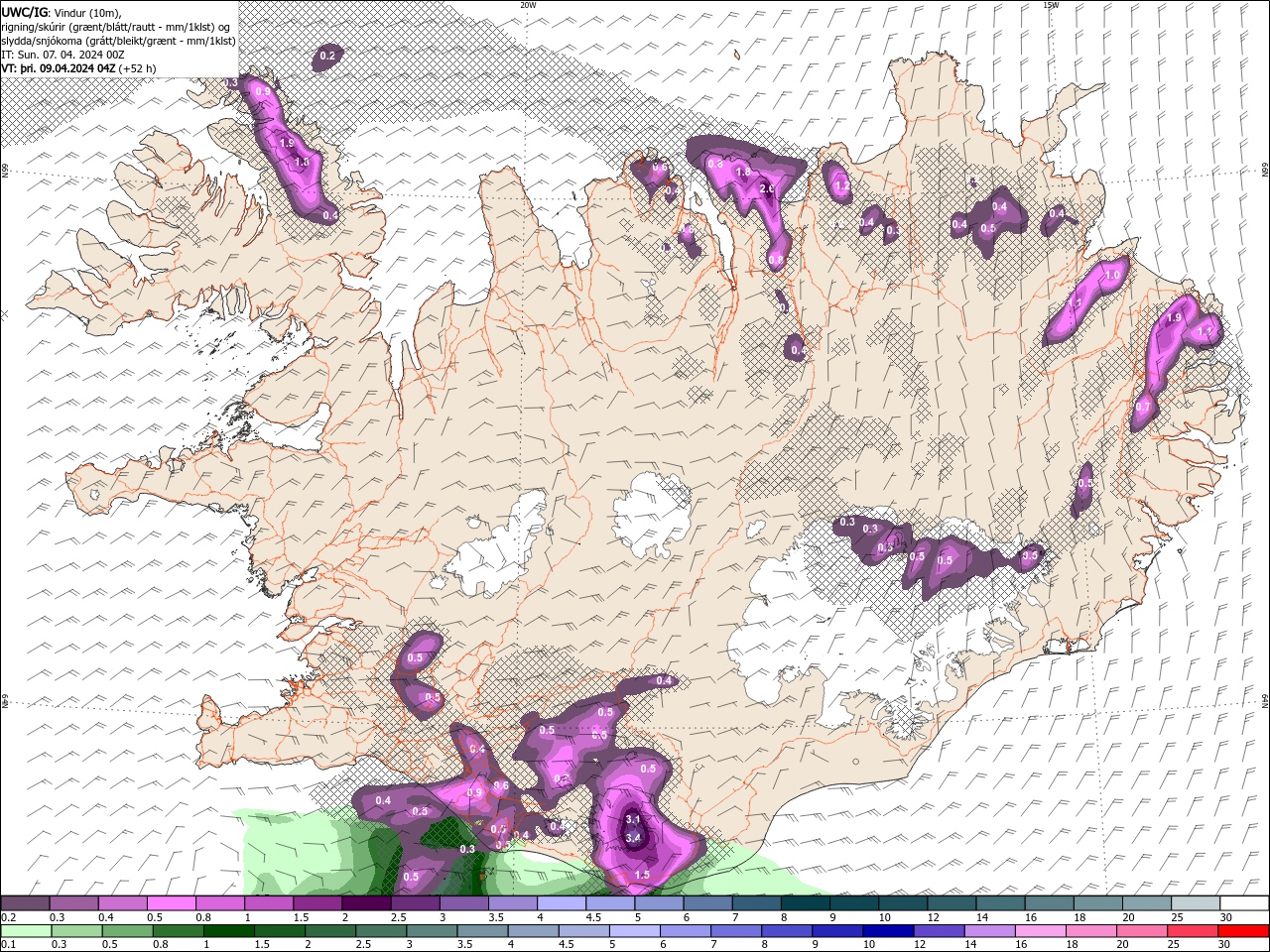This screenshot has height=952, width=1270.
Task: Click the "15W" longitude label
Action: 1051,5
